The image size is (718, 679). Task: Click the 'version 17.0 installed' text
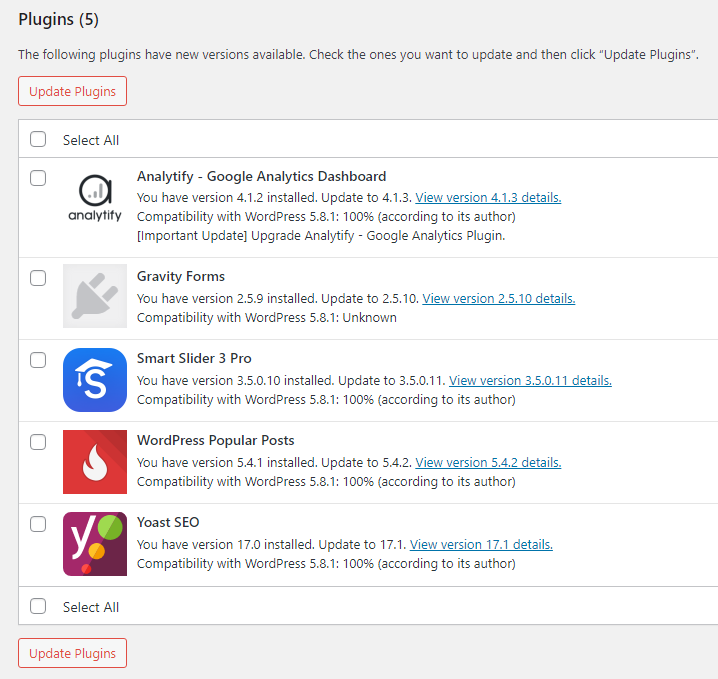coord(253,544)
